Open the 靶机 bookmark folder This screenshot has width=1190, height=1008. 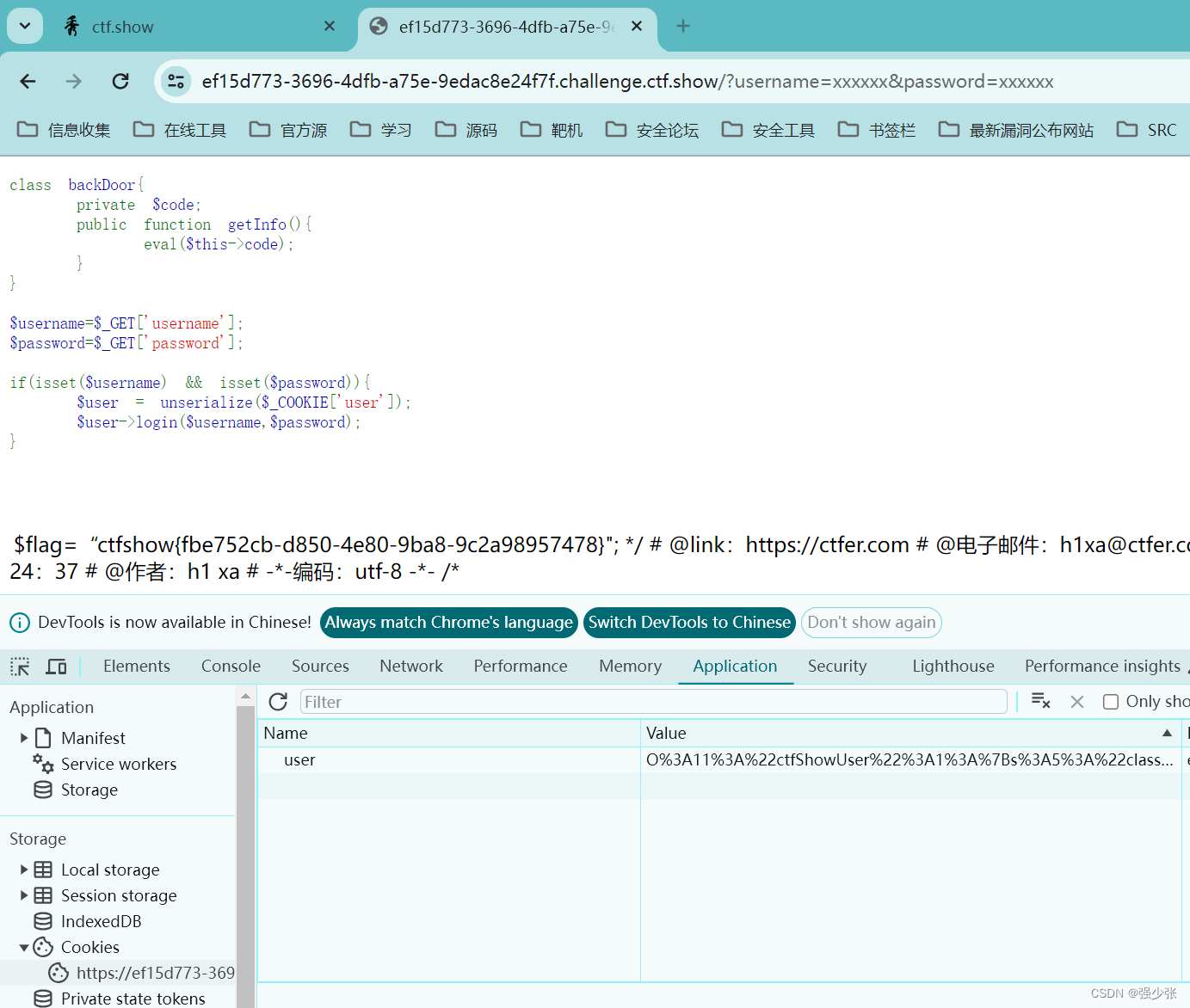tap(552, 130)
